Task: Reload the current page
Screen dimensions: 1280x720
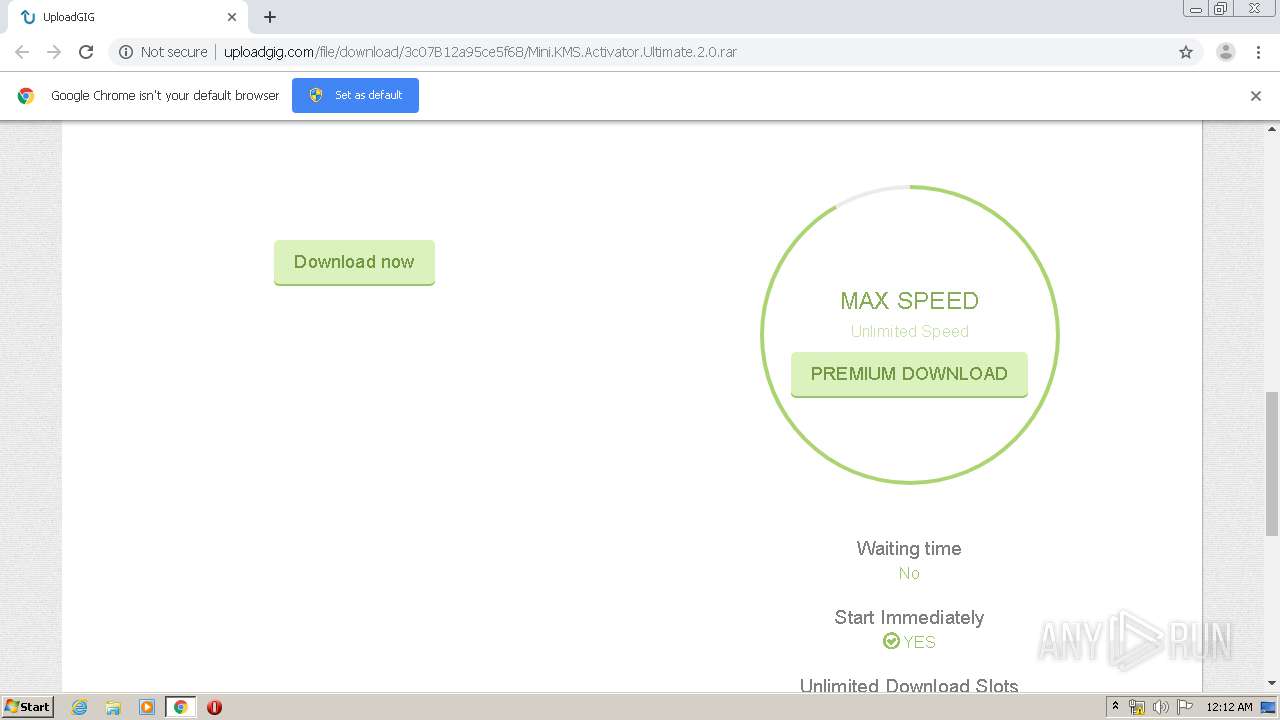Action: [x=86, y=52]
